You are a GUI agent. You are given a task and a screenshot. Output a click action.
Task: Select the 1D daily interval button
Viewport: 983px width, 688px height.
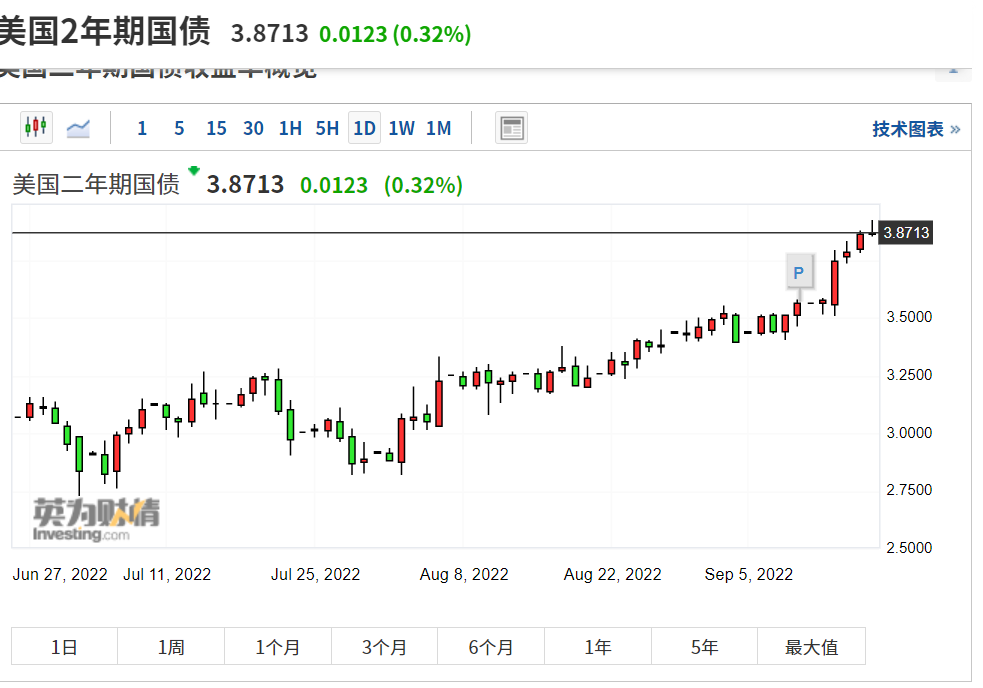(x=364, y=128)
